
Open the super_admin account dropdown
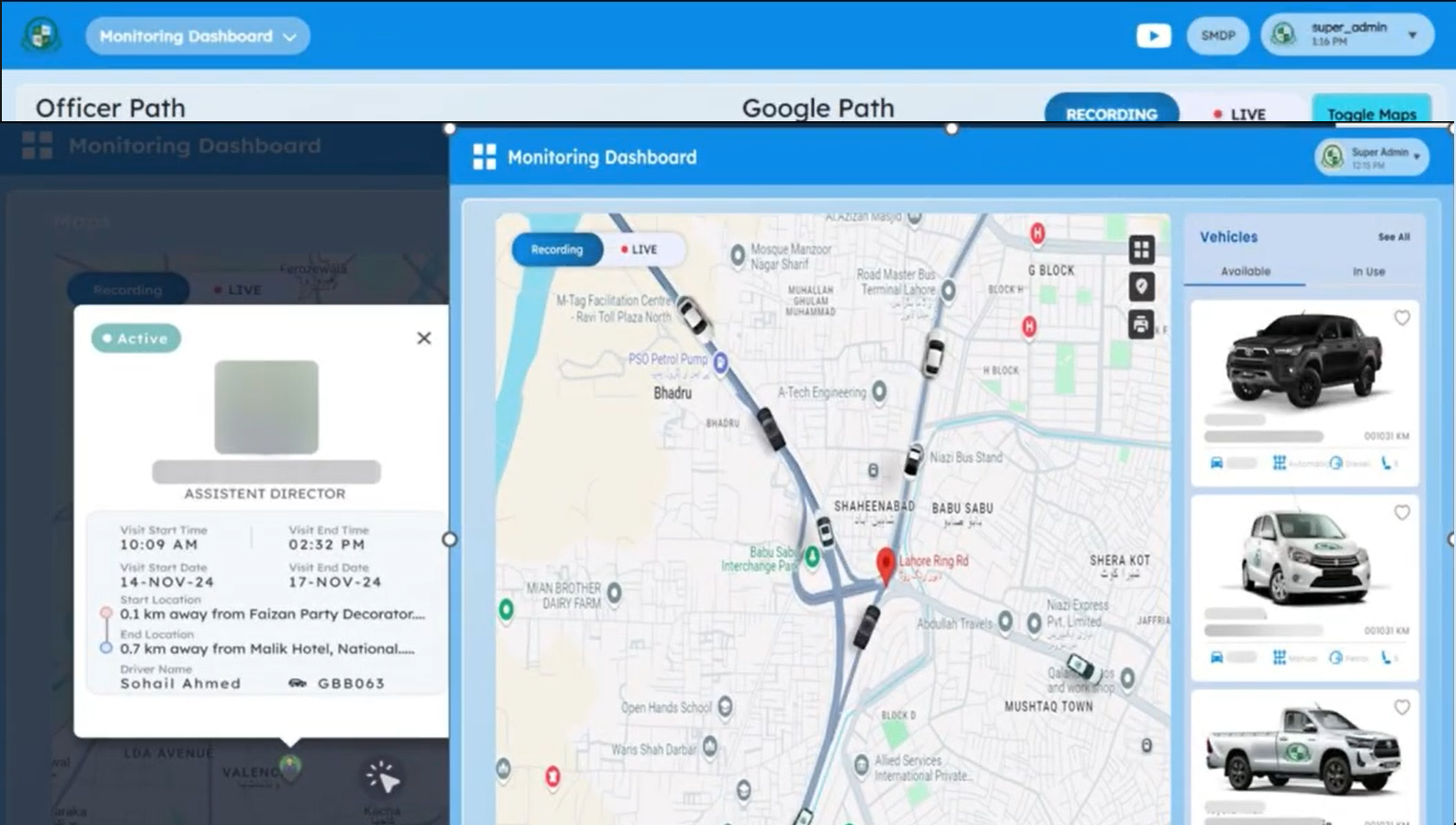point(1347,36)
